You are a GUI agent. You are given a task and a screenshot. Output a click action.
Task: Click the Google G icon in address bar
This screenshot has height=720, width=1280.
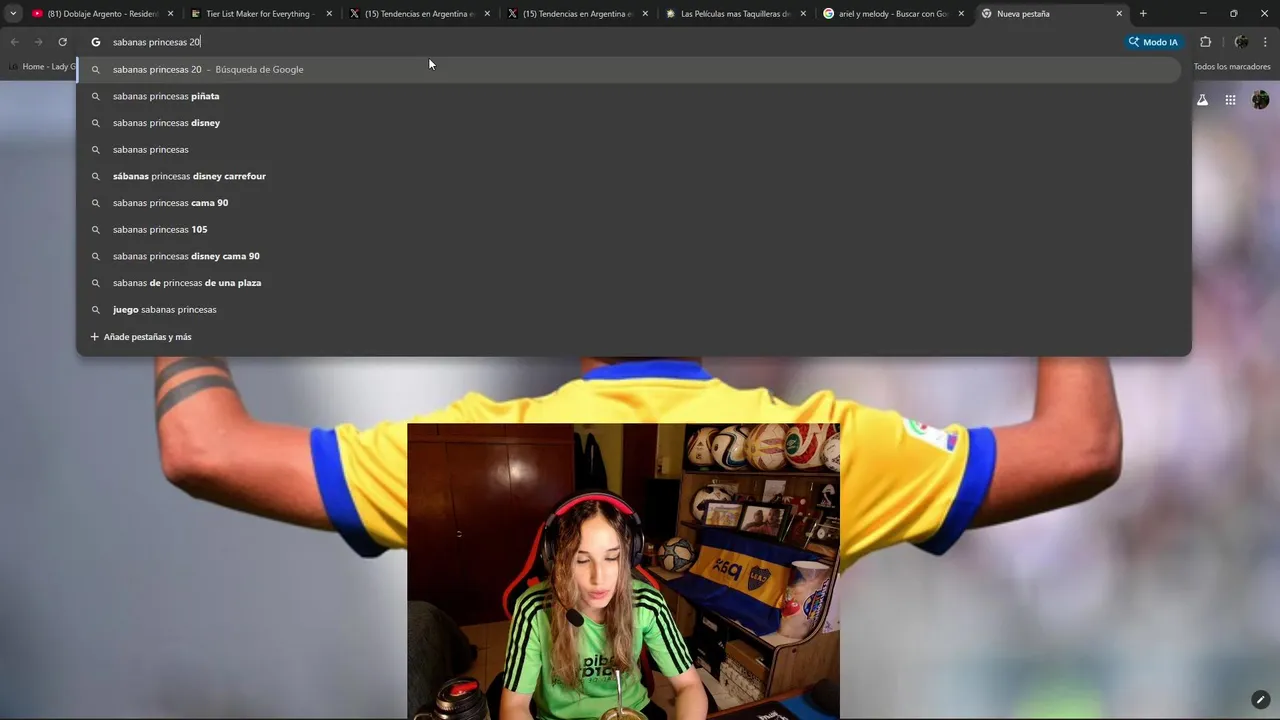click(96, 42)
